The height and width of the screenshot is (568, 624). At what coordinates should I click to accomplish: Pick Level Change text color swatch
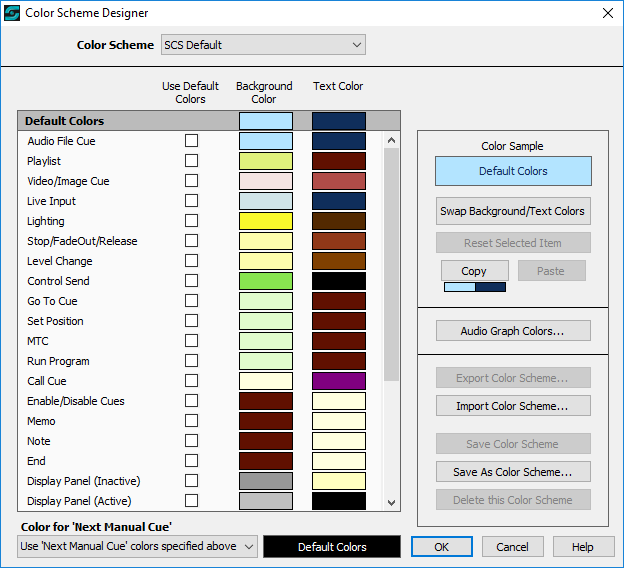click(x=339, y=261)
